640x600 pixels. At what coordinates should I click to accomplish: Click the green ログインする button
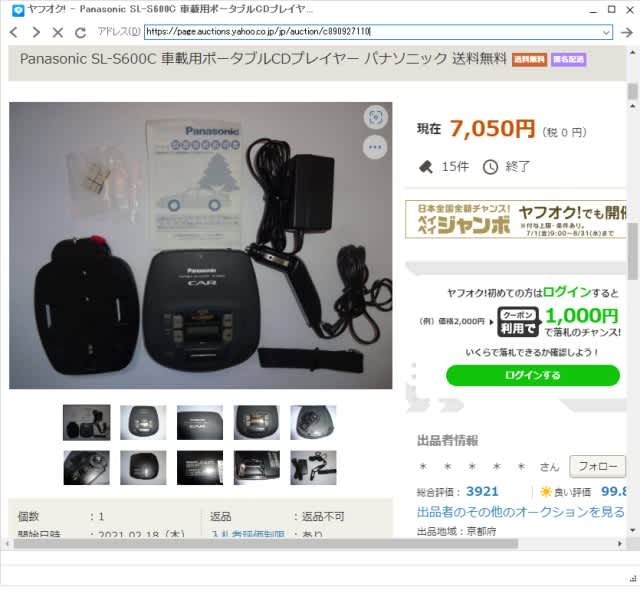(533, 375)
